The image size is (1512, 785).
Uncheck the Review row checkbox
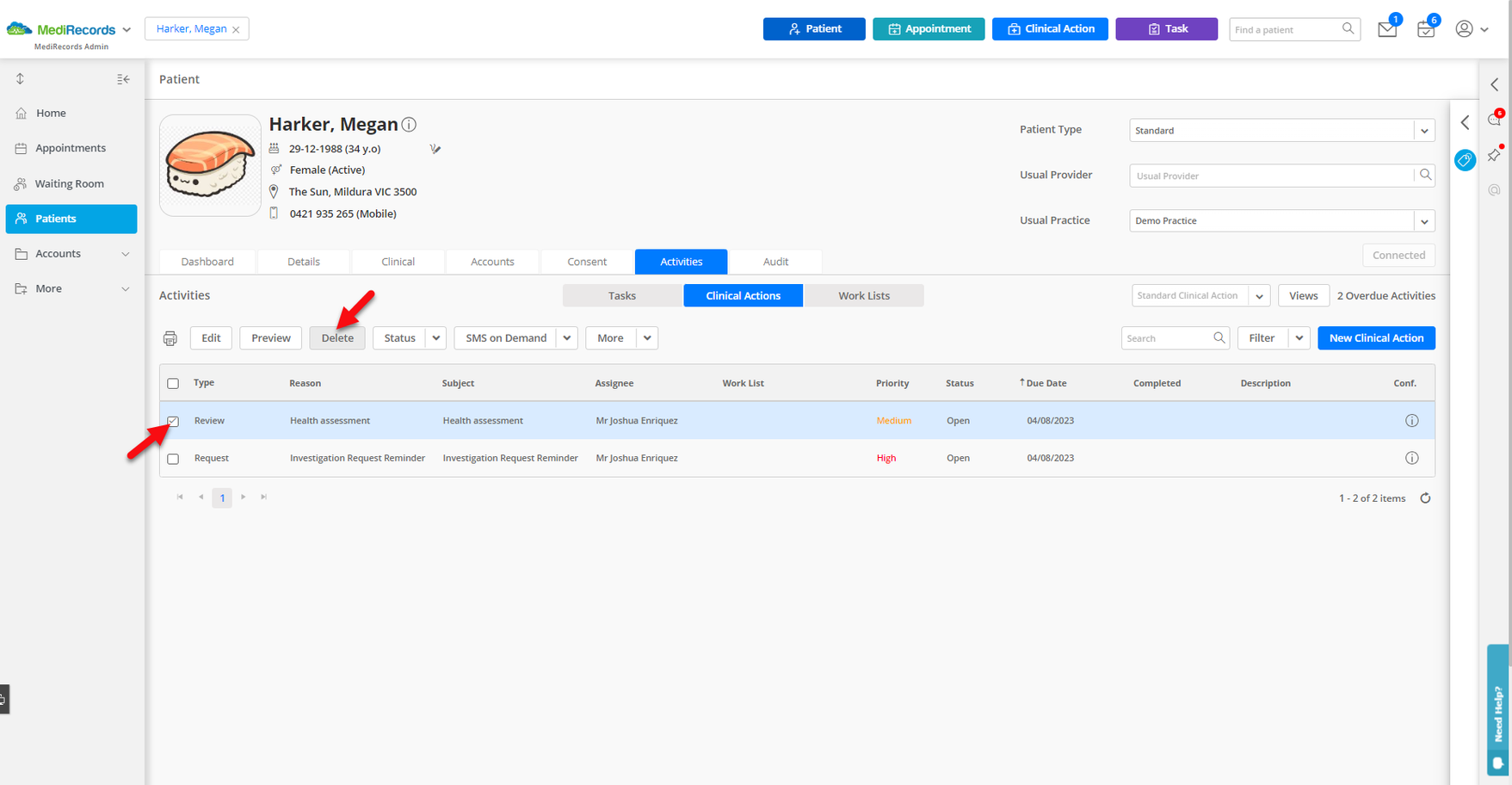(x=173, y=421)
